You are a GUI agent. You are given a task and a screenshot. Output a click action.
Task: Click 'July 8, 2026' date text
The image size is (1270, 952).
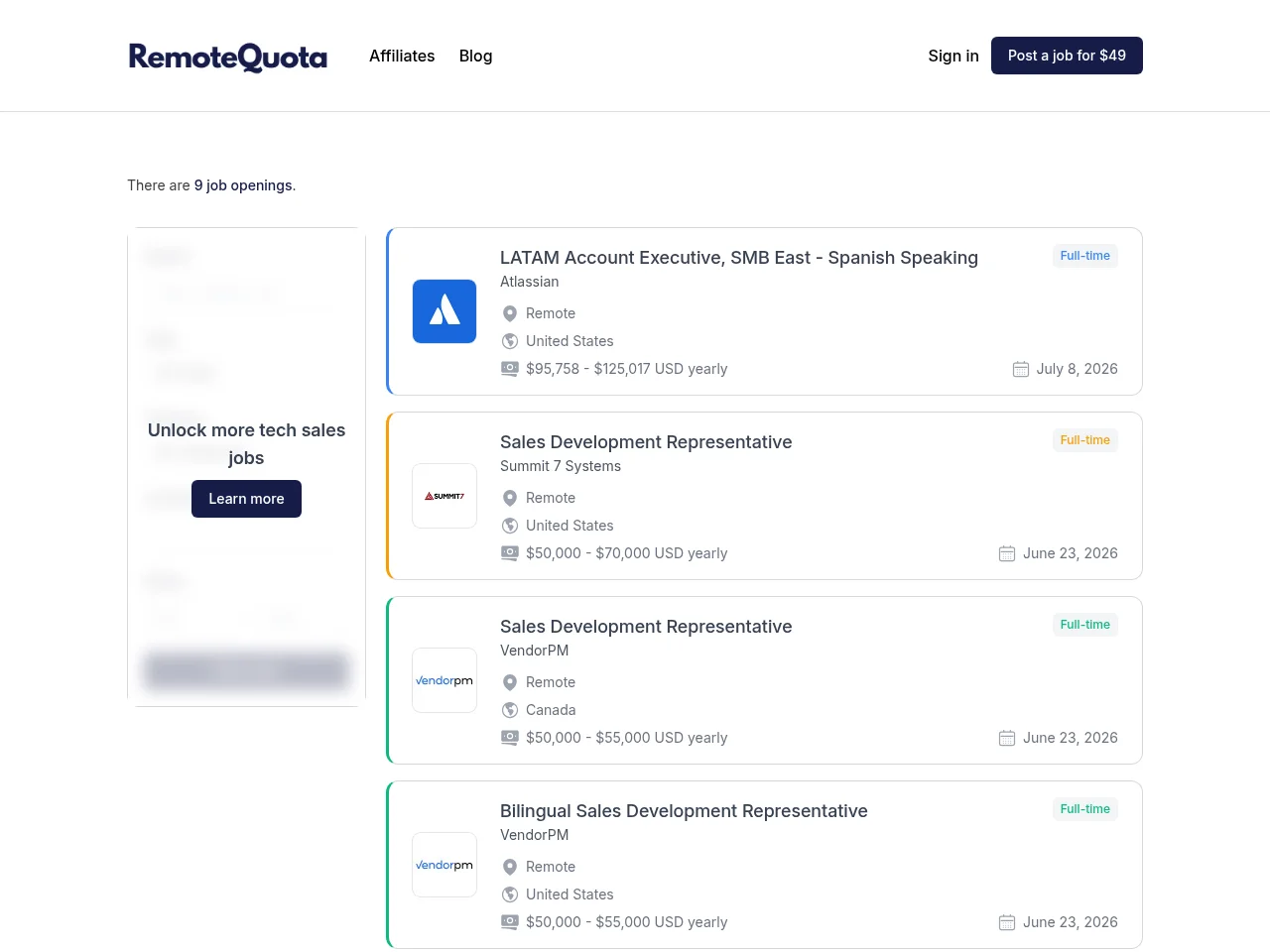(x=1077, y=369)
